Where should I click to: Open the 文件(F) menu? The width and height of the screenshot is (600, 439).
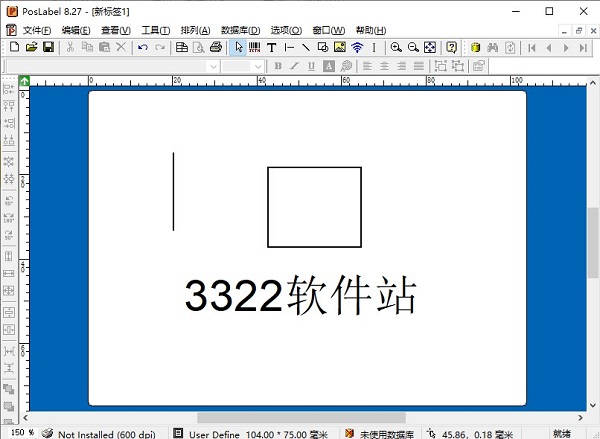(x=37, y=30)
